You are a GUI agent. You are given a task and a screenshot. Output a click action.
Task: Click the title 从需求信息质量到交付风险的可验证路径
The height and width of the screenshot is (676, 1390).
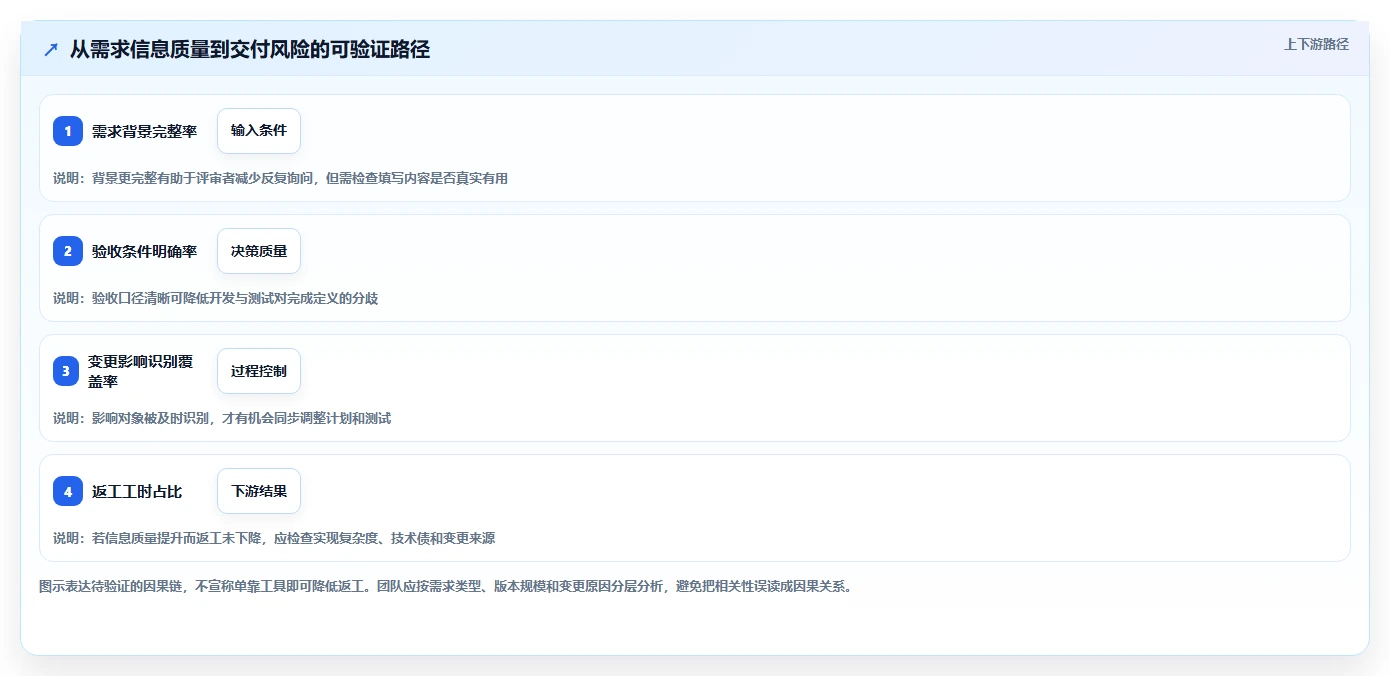pyautogui.click(x=250, y=50)
